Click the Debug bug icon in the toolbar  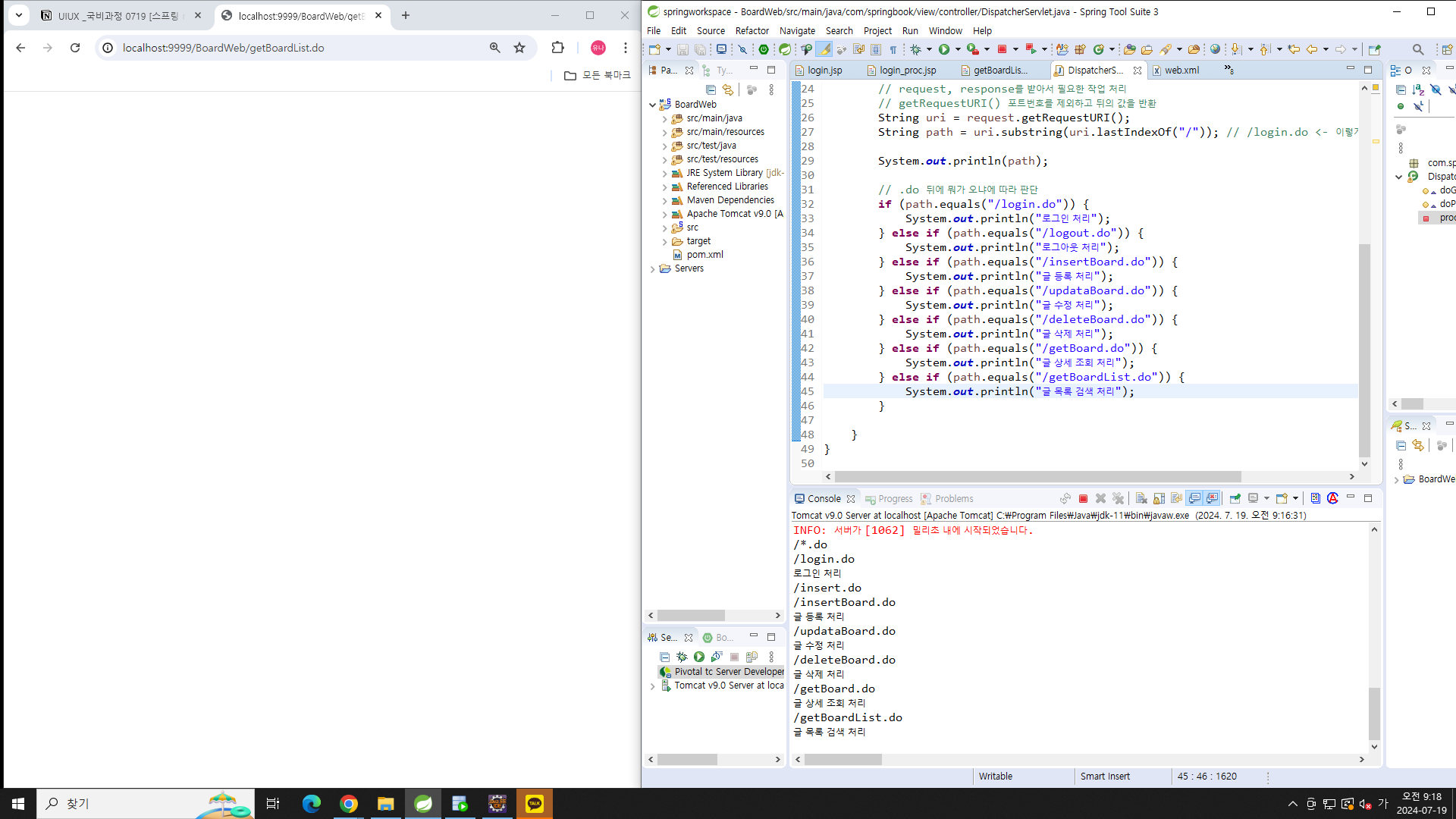pyautogui.click(x=915, y=49)
